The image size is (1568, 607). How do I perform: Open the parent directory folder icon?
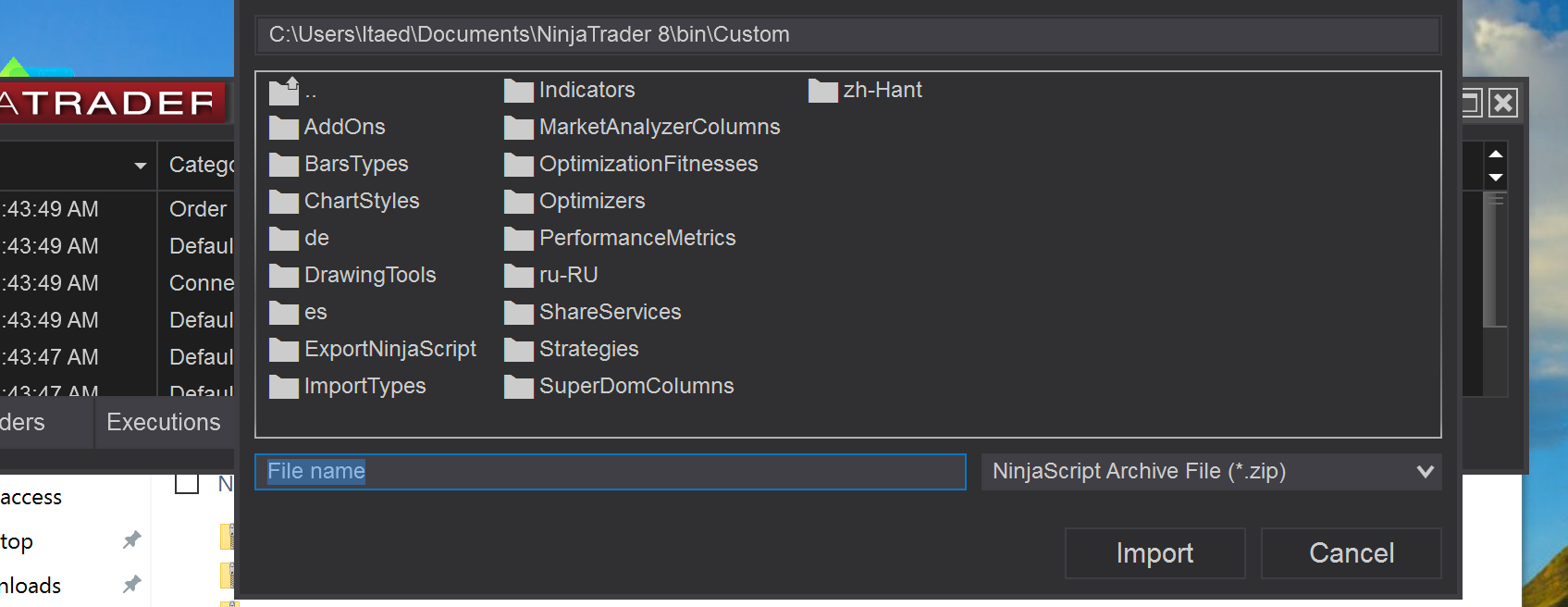(284, 92)
